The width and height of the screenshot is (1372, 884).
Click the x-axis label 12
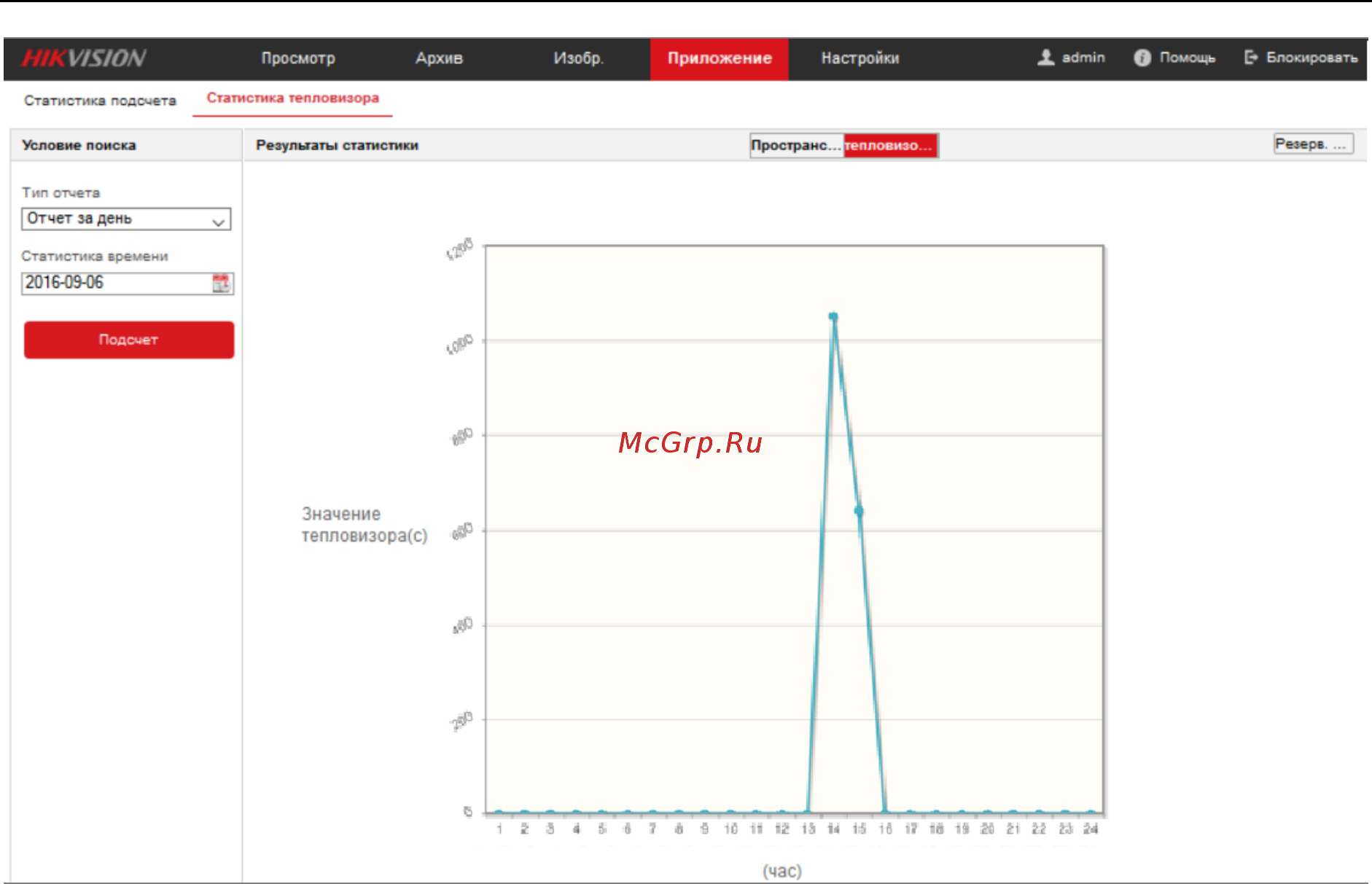tap(782, 829)
